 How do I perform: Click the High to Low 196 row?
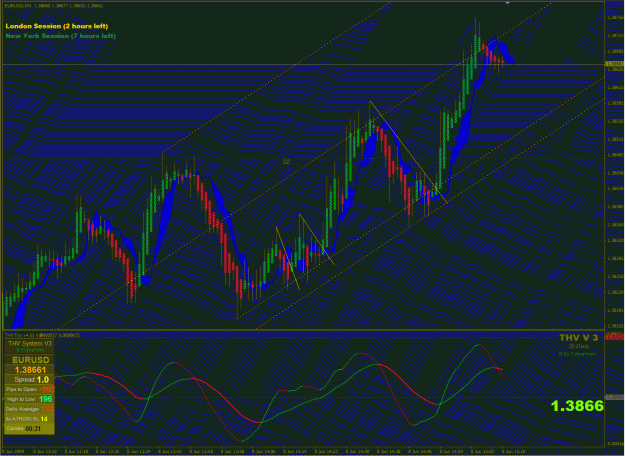tap(30, 399)
